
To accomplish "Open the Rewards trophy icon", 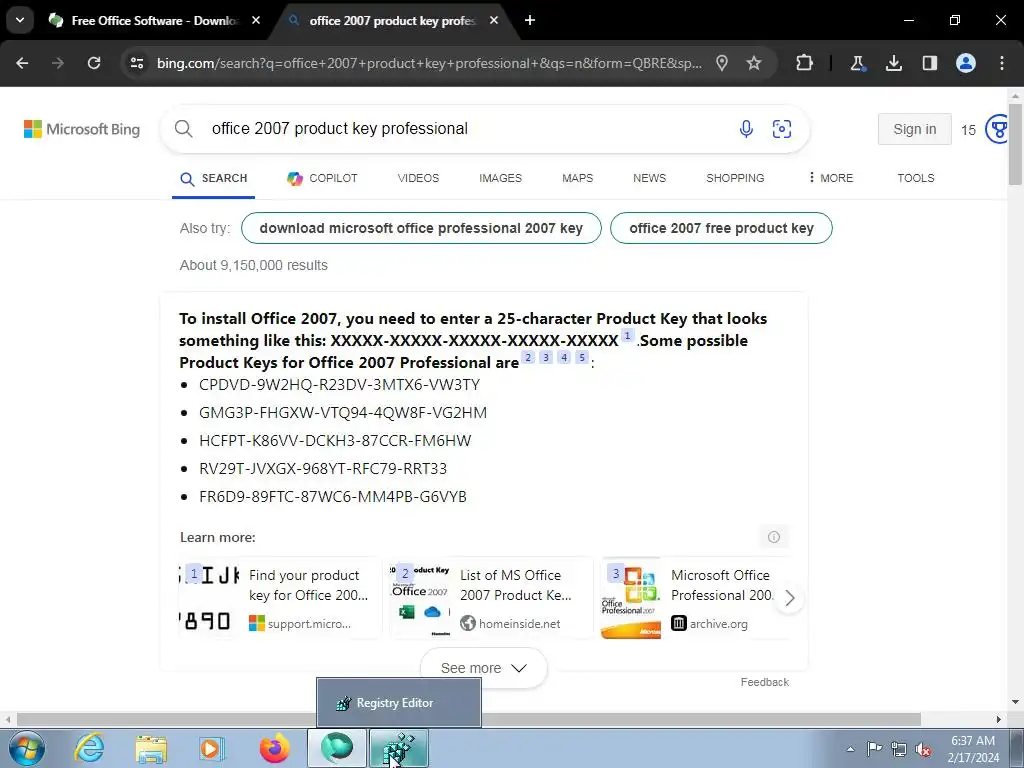I will click(x=997, y=129).
